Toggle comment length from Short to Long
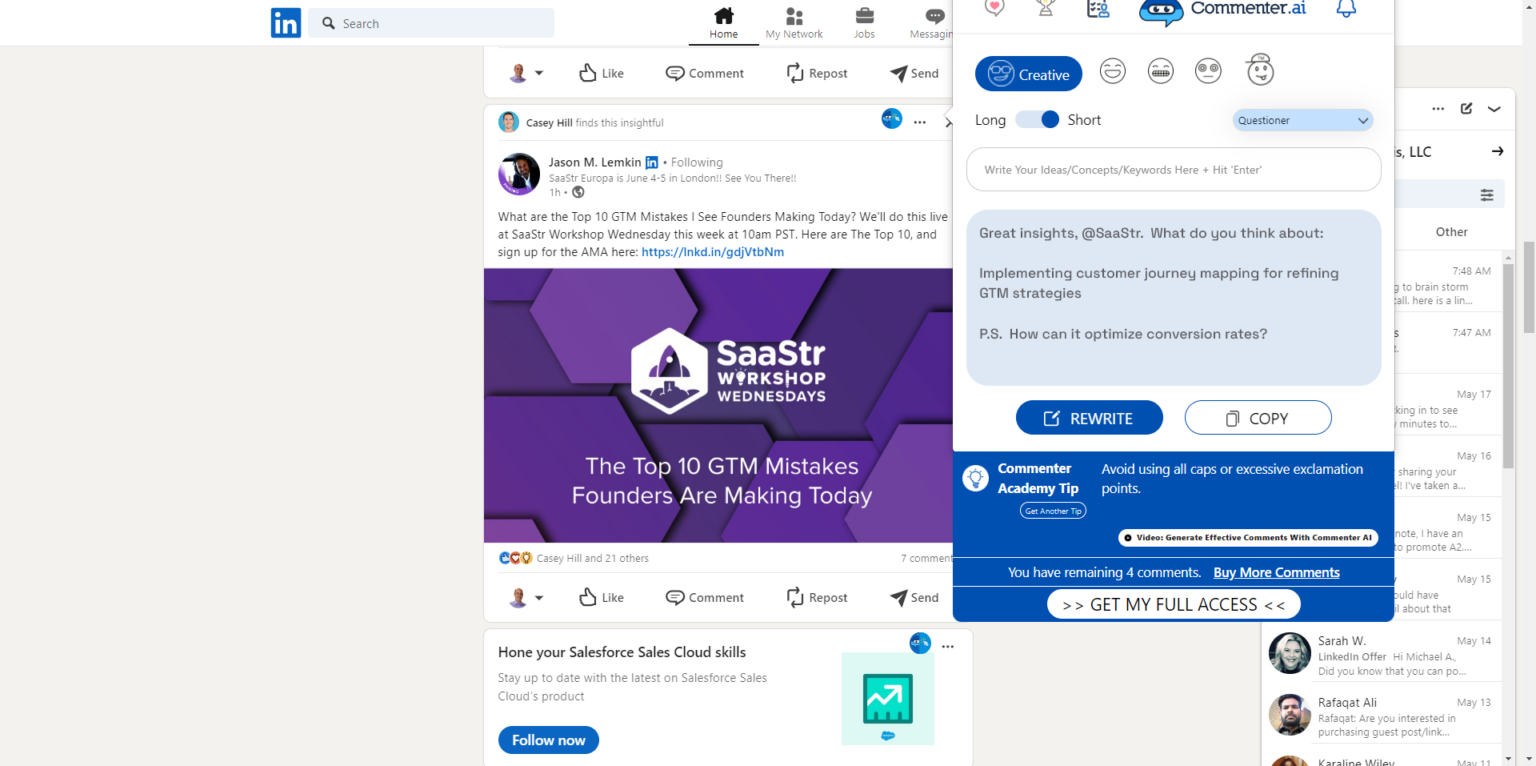This screenshot has height=766, width=1536. [1037, 119]
